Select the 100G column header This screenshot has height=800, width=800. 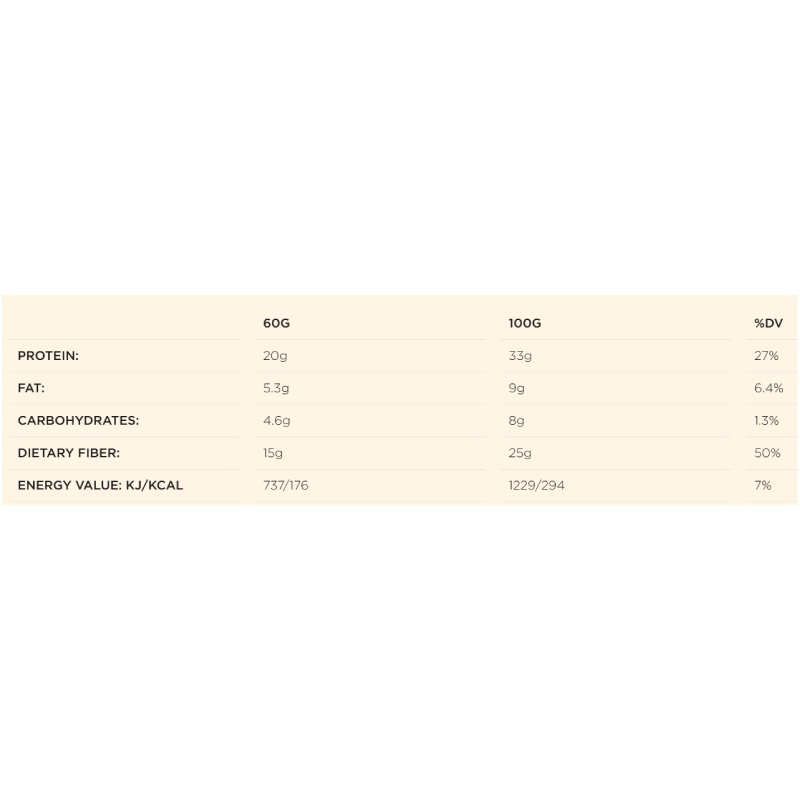click(525, 324)
